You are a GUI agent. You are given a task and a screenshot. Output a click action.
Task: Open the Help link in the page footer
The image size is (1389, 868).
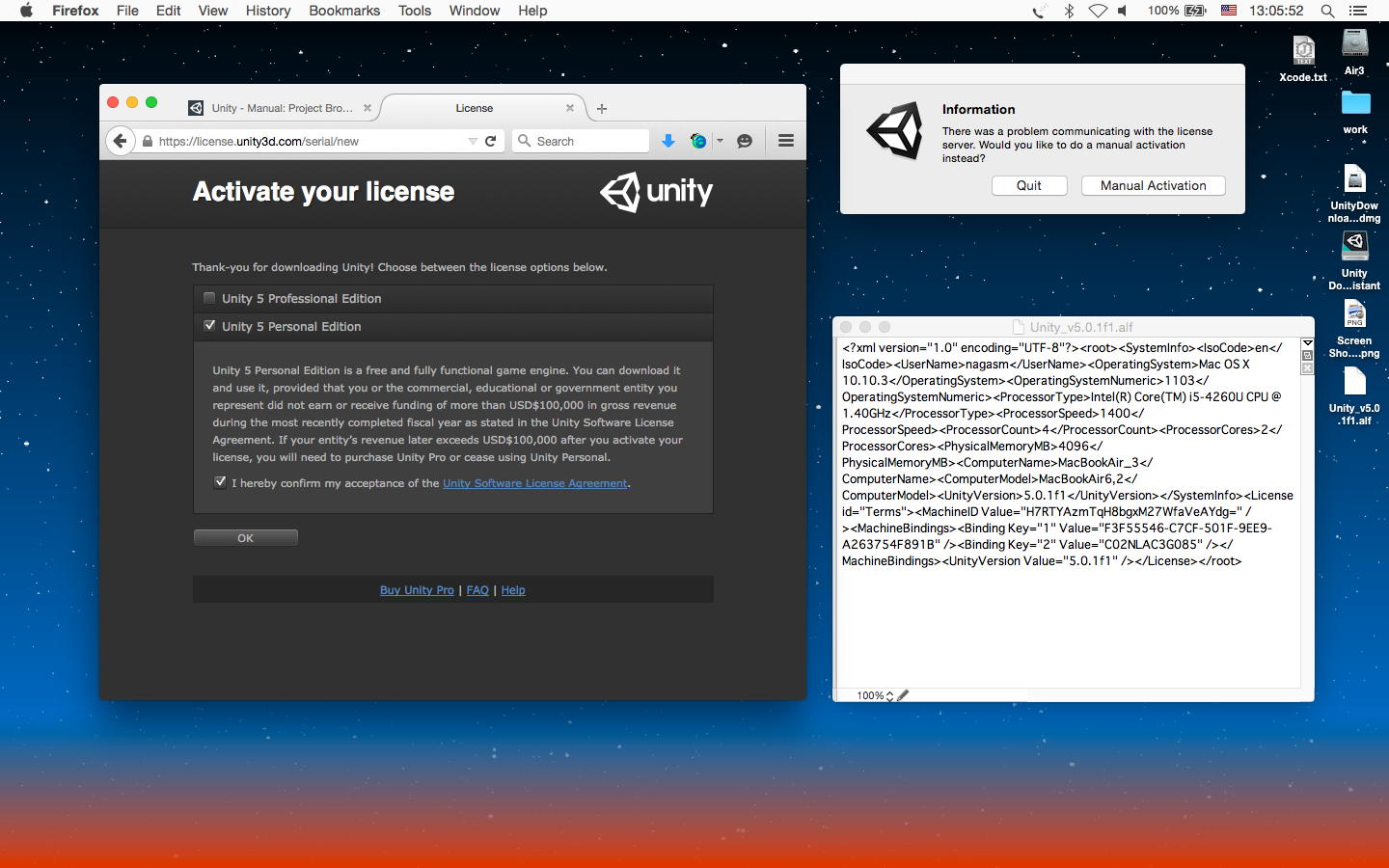[513, 590]
